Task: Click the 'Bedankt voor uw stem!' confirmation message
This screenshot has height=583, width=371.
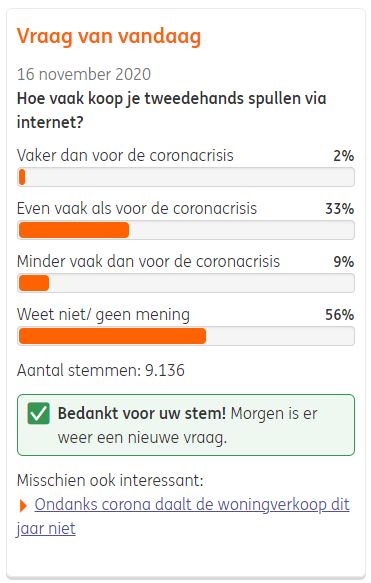Action: click(x=142, y=413)
